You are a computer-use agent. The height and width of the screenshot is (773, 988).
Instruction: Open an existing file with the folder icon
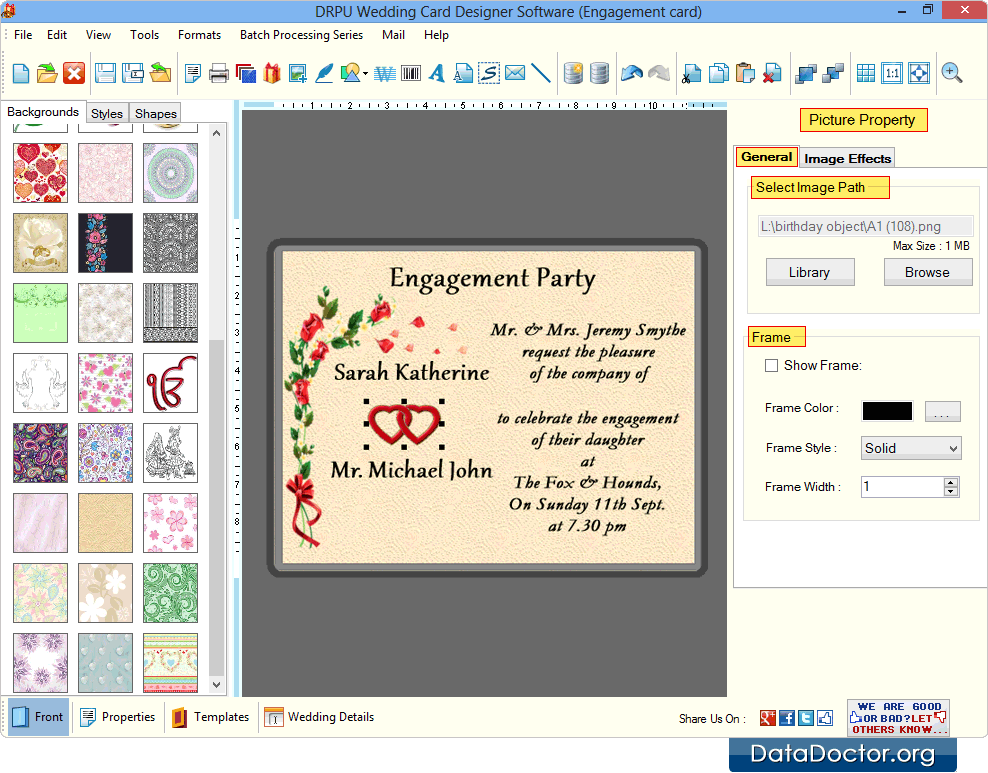[47, 74]
